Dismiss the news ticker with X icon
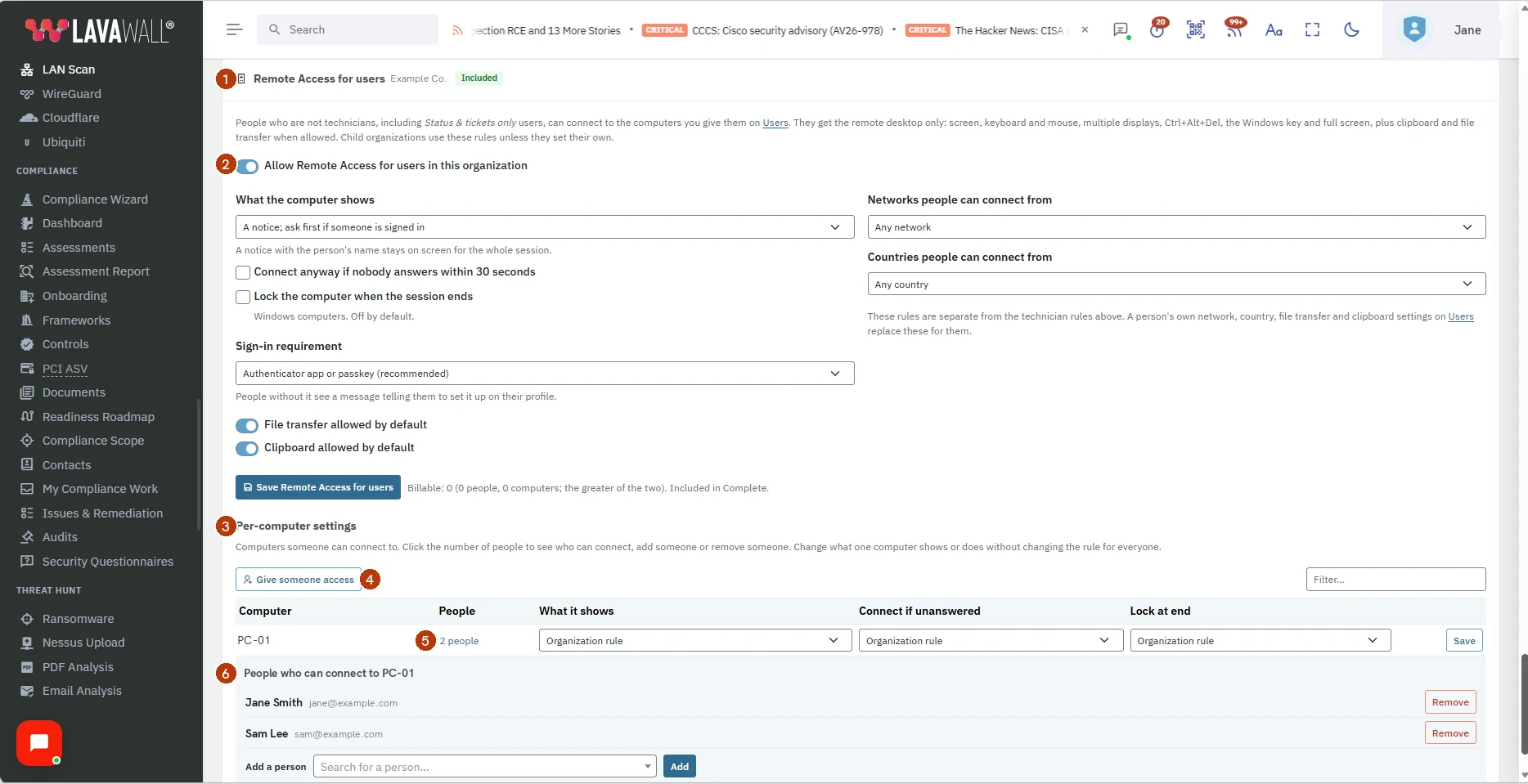The height and width of the screenshot is (784, 1528). pyautogui.click(x=1085, y=29)
